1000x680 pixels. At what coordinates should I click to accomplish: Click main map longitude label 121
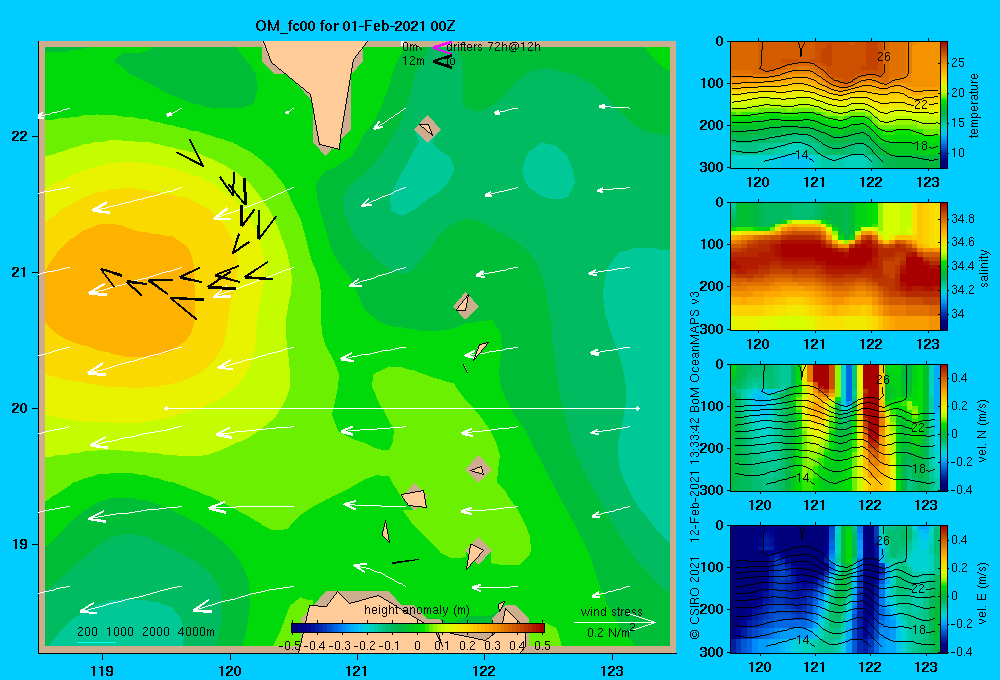click(357, 670)
